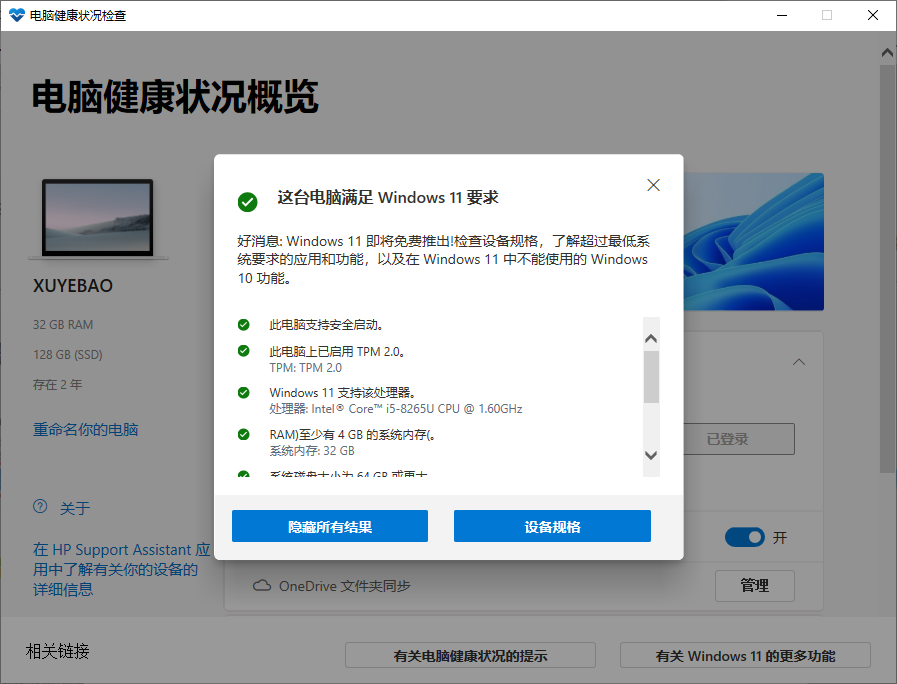Turn off the 开 toggle switch
The width and height of the screenshot is (897, 684).
745,537
